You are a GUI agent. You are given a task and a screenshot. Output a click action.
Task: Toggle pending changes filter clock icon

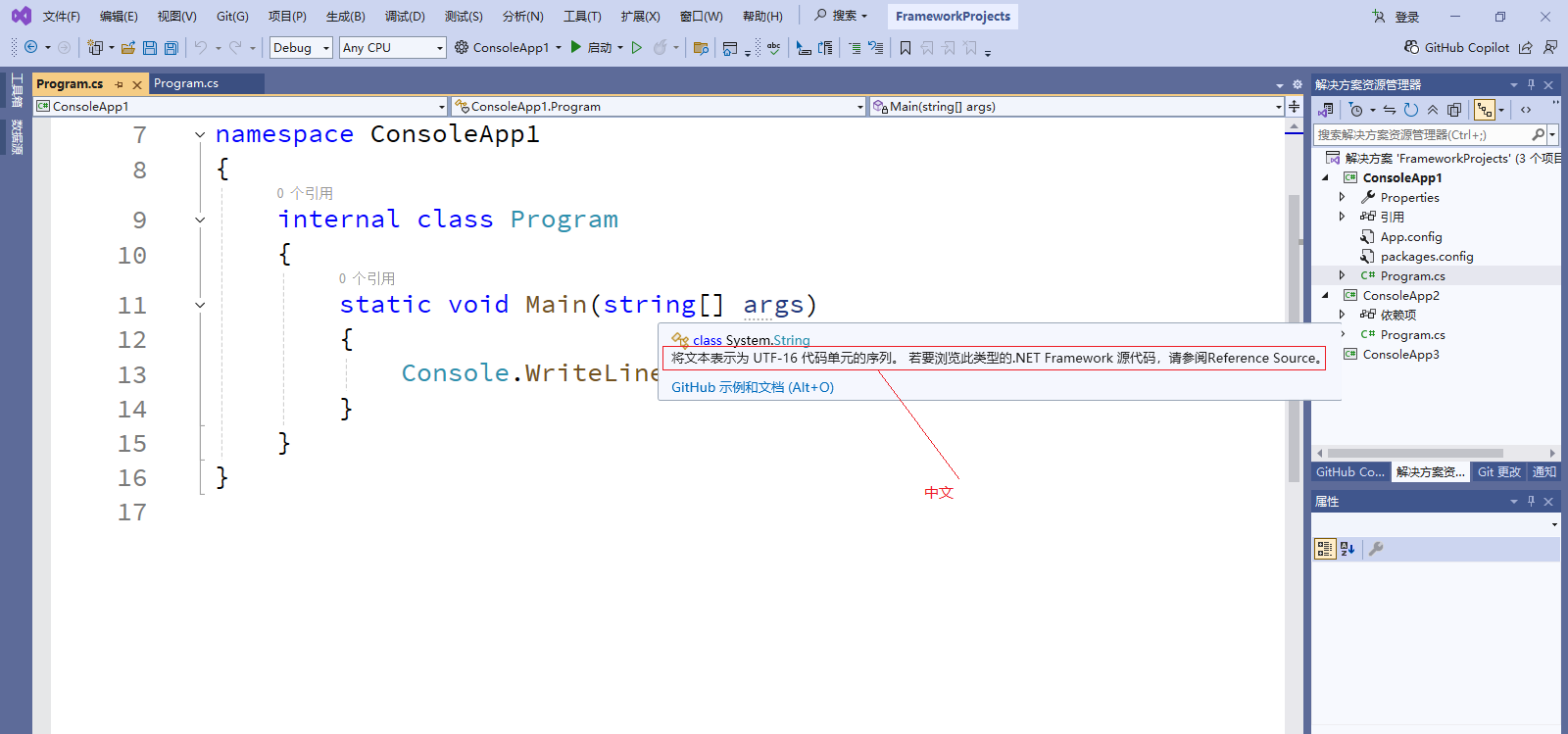click(x=1355, y=110)
